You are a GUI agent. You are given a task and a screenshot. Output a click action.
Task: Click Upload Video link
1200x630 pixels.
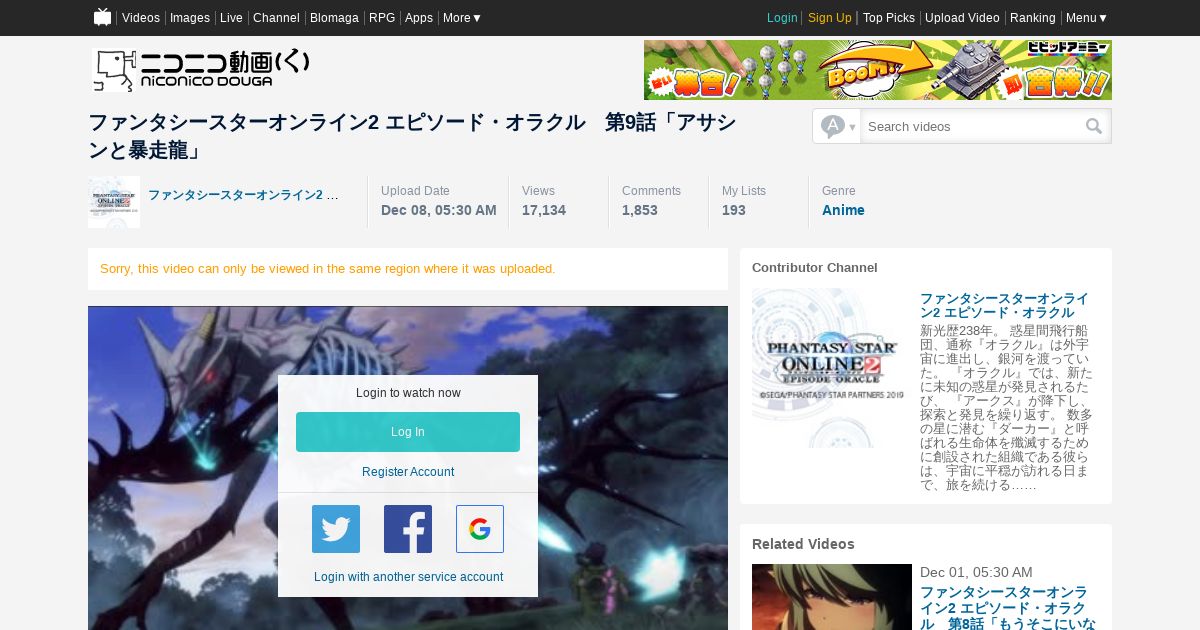[962, 18]
